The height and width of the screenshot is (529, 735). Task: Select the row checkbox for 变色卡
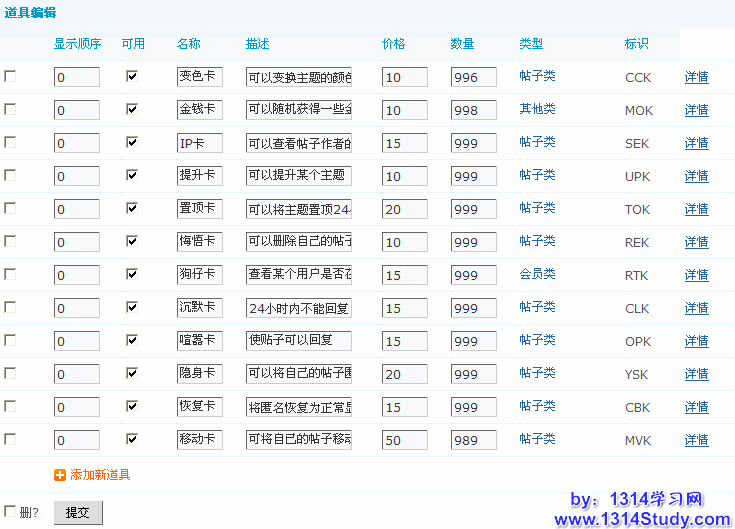click(10, 76)
